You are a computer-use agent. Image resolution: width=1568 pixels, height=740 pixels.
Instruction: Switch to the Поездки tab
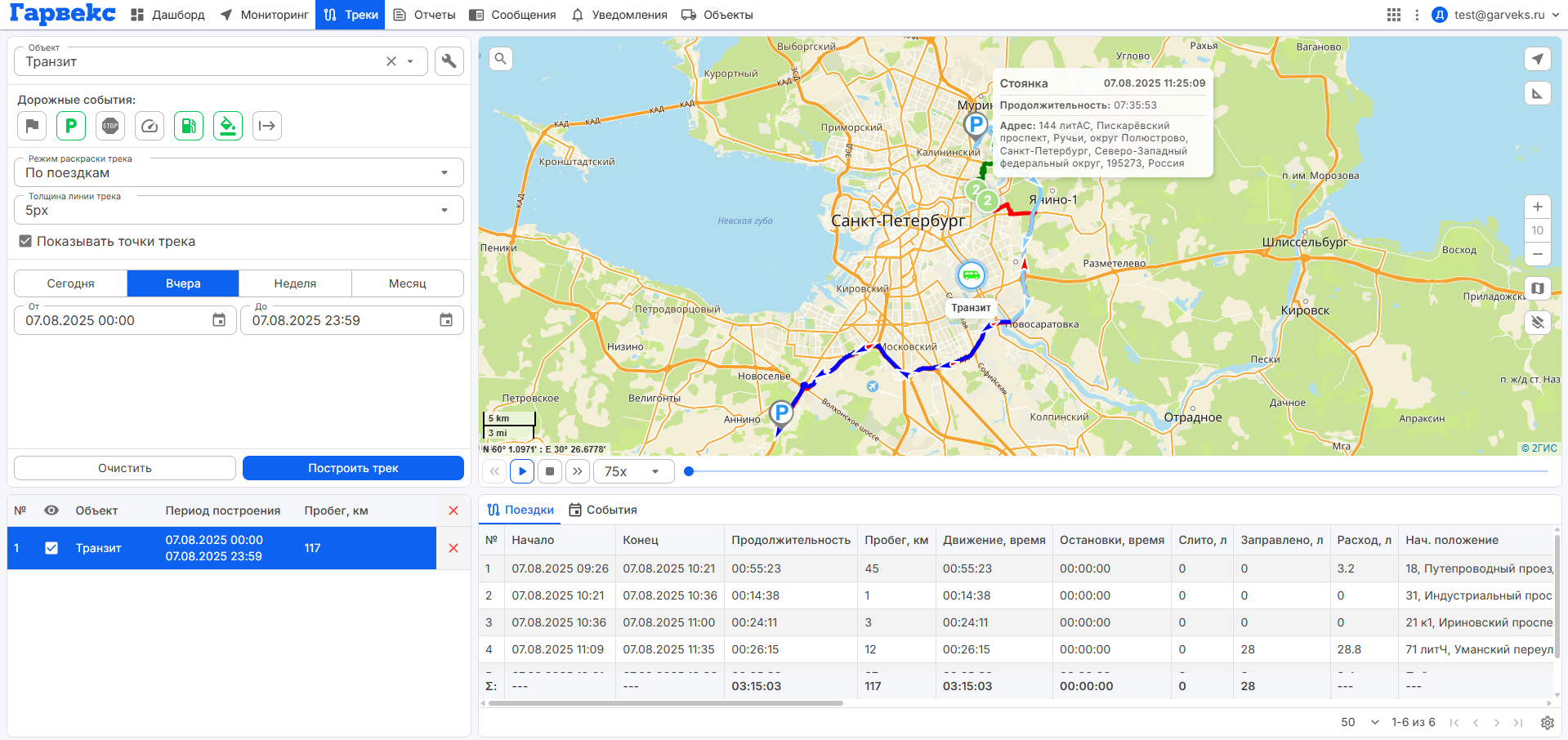coord(520,510)
